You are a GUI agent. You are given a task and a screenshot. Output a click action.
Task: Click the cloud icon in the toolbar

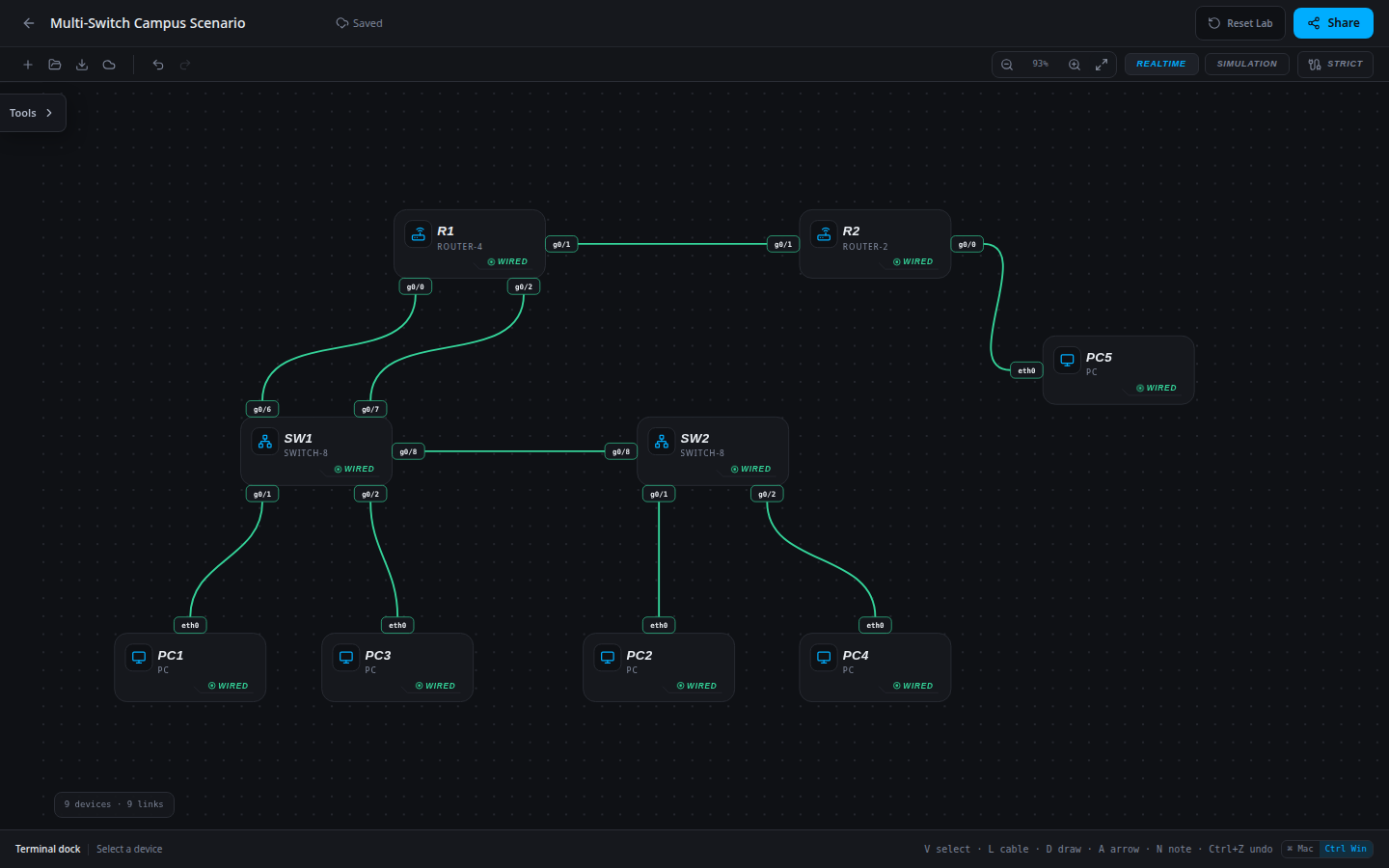point(109,65)
